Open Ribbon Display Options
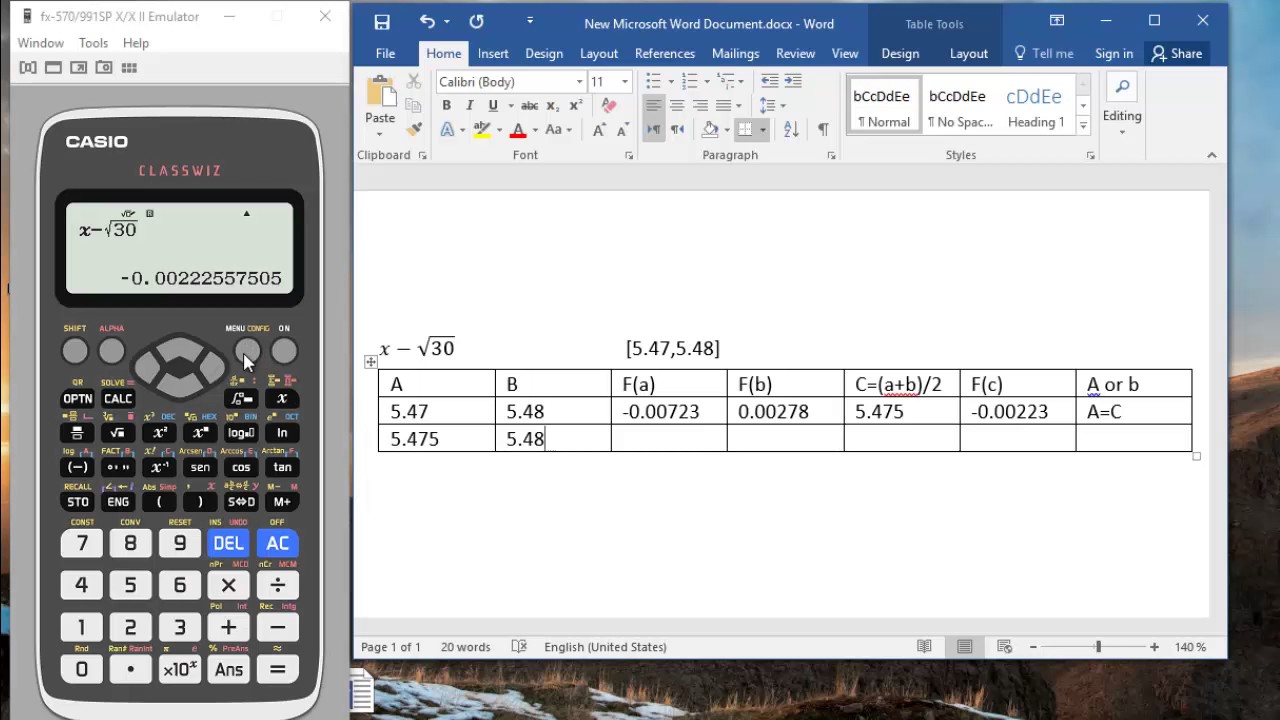Screen dimensions: 1280x720 coord(1057,20)
